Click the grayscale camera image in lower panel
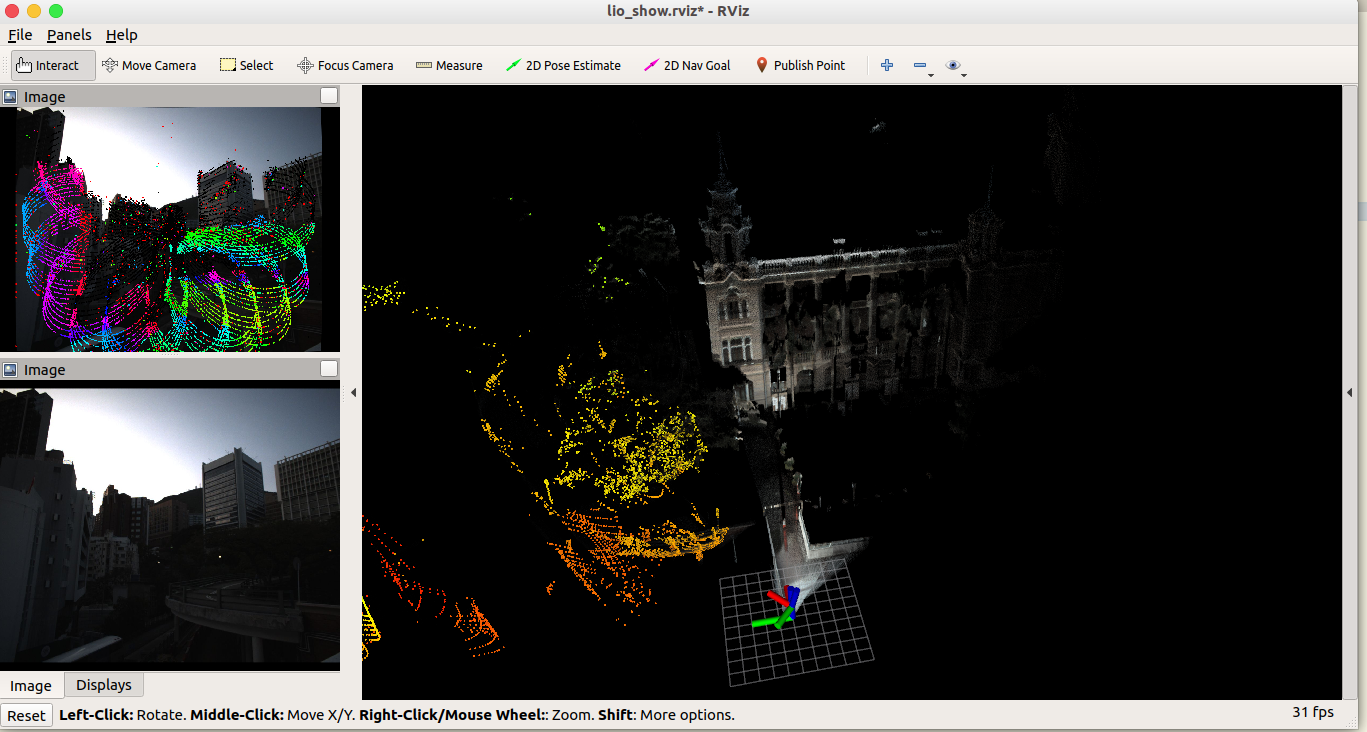 pyautogui.click(x=170, y=529)
